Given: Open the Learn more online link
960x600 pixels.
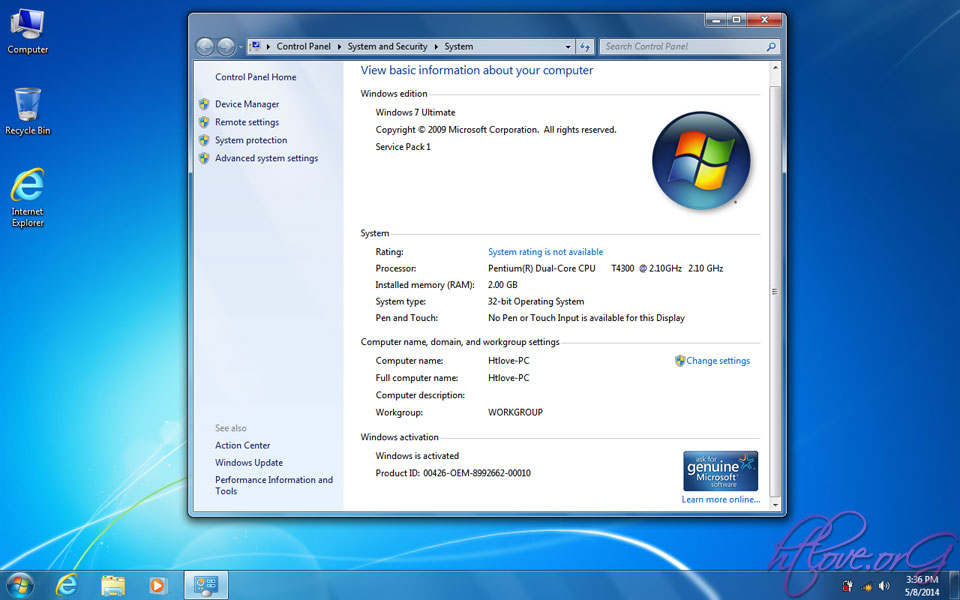Looking at the screenshot, I should (720, 499).
